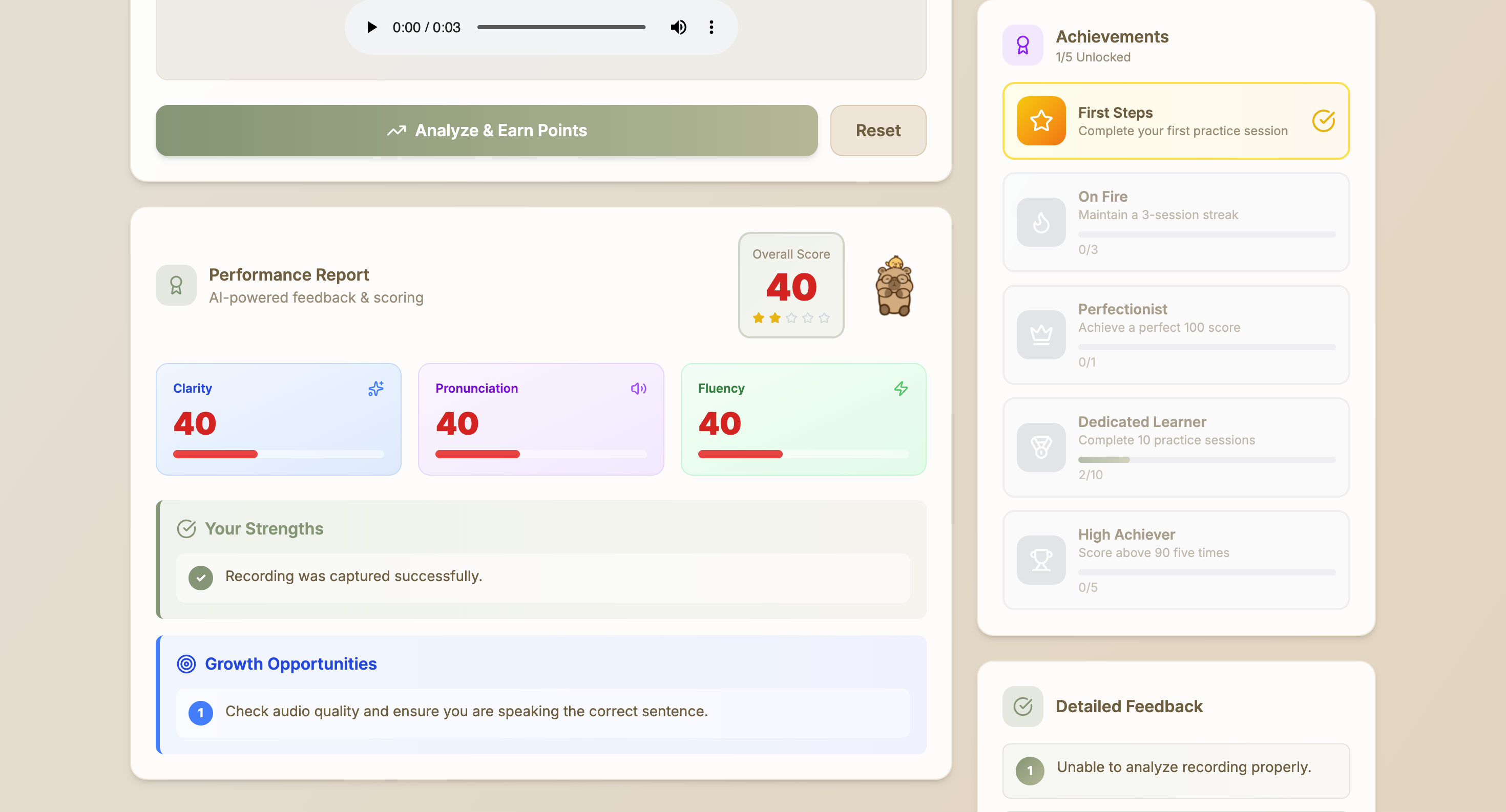Click the Perfectionist crown icon
This screenshot has width=1506, height=812.
point(1041,335)
